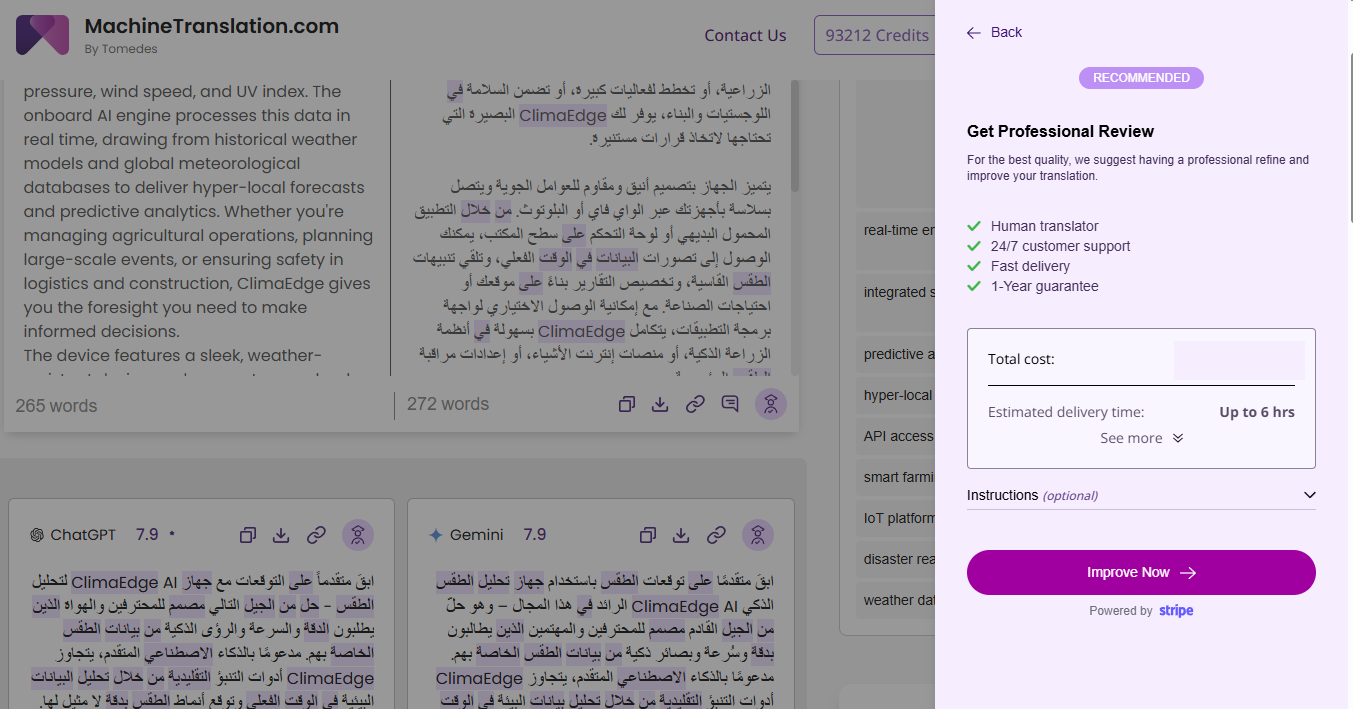Copy the ChatGPT translation

point(249,535)
